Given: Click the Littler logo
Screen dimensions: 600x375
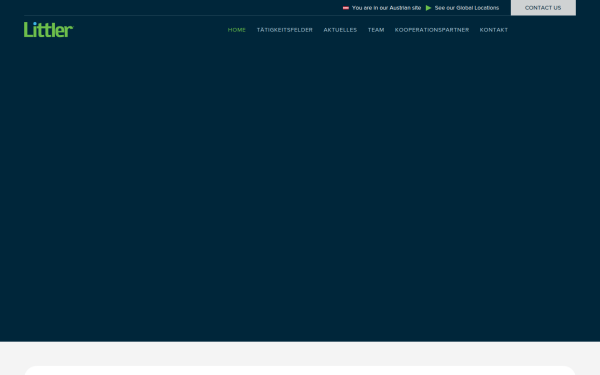Looking at the screenshot, I should 48,29.
